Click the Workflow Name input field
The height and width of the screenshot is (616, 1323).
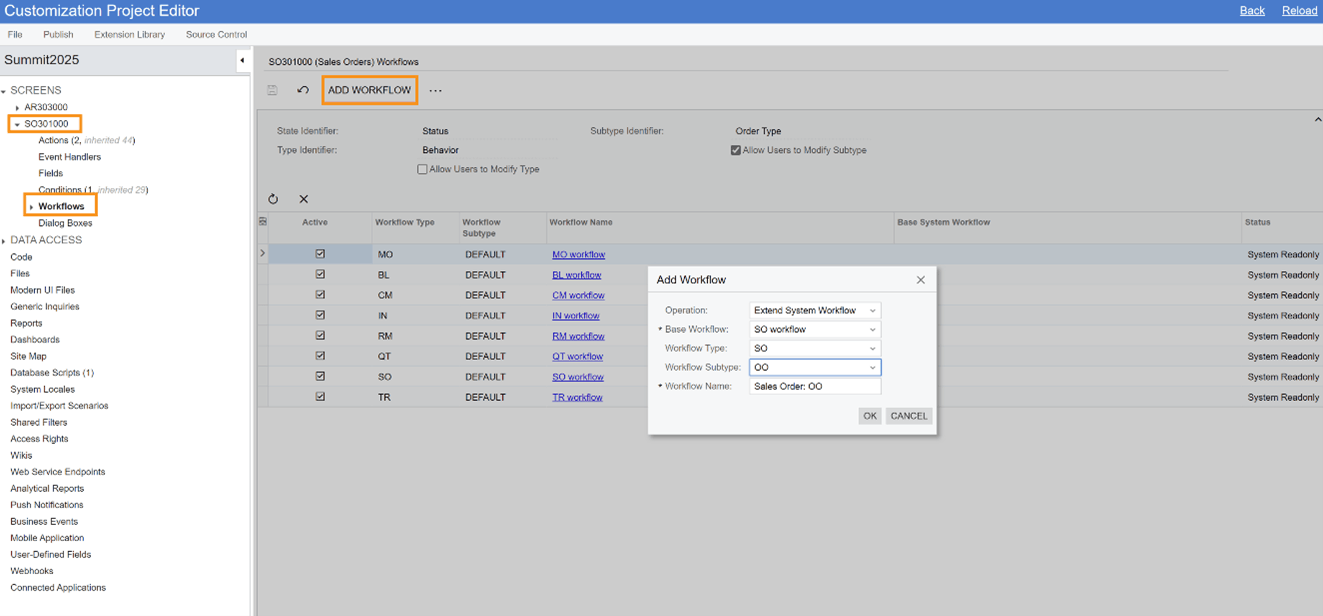pyautogui.click(x=815, y=386)
